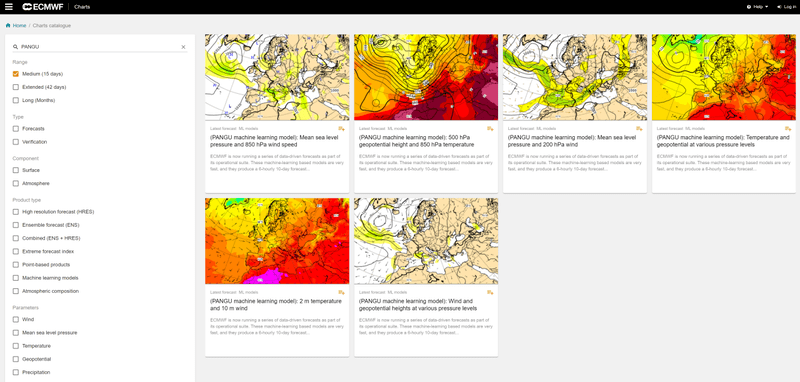The width and height of the screenshot is (800, 382).
Task: Add Wind and geopotential heights chart to collection
Action: [x=490, y=292]
